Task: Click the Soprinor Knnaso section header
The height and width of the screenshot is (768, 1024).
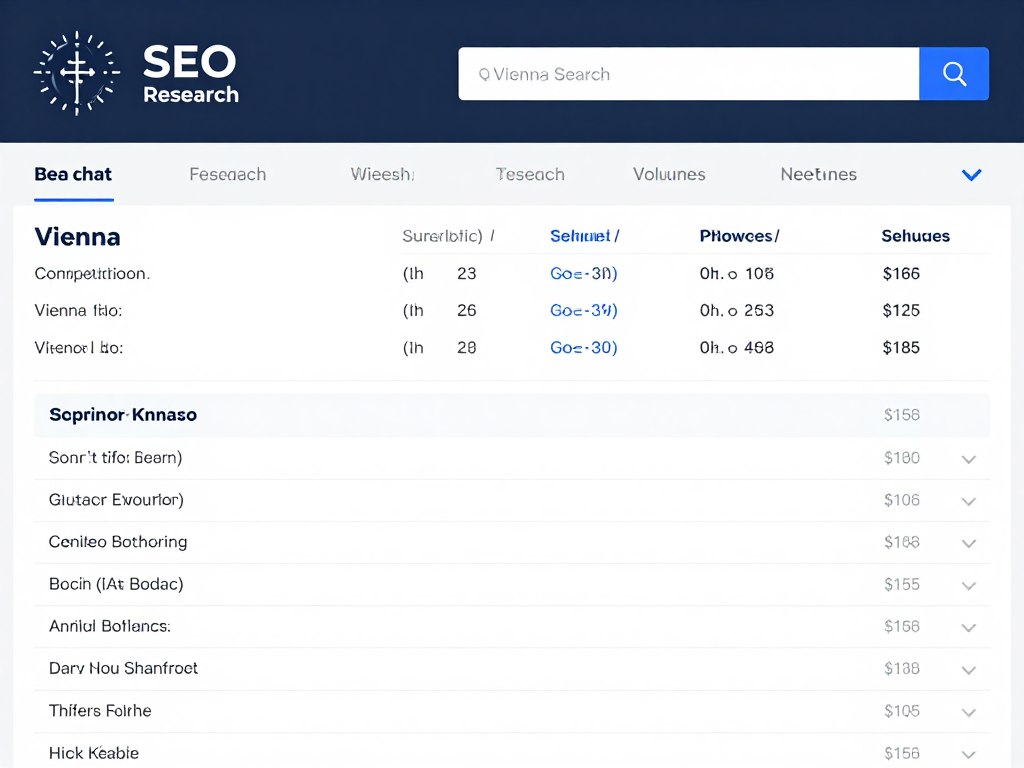Action: 512,415
